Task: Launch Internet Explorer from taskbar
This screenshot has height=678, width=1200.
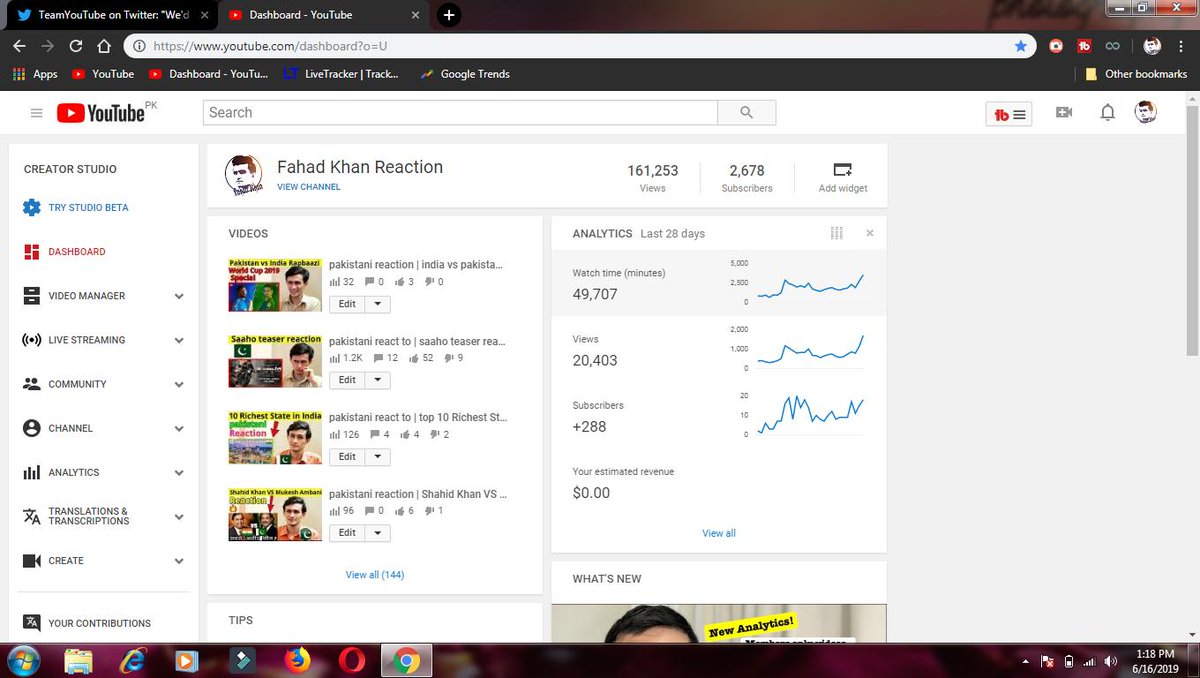Action: tap(132, 660)
